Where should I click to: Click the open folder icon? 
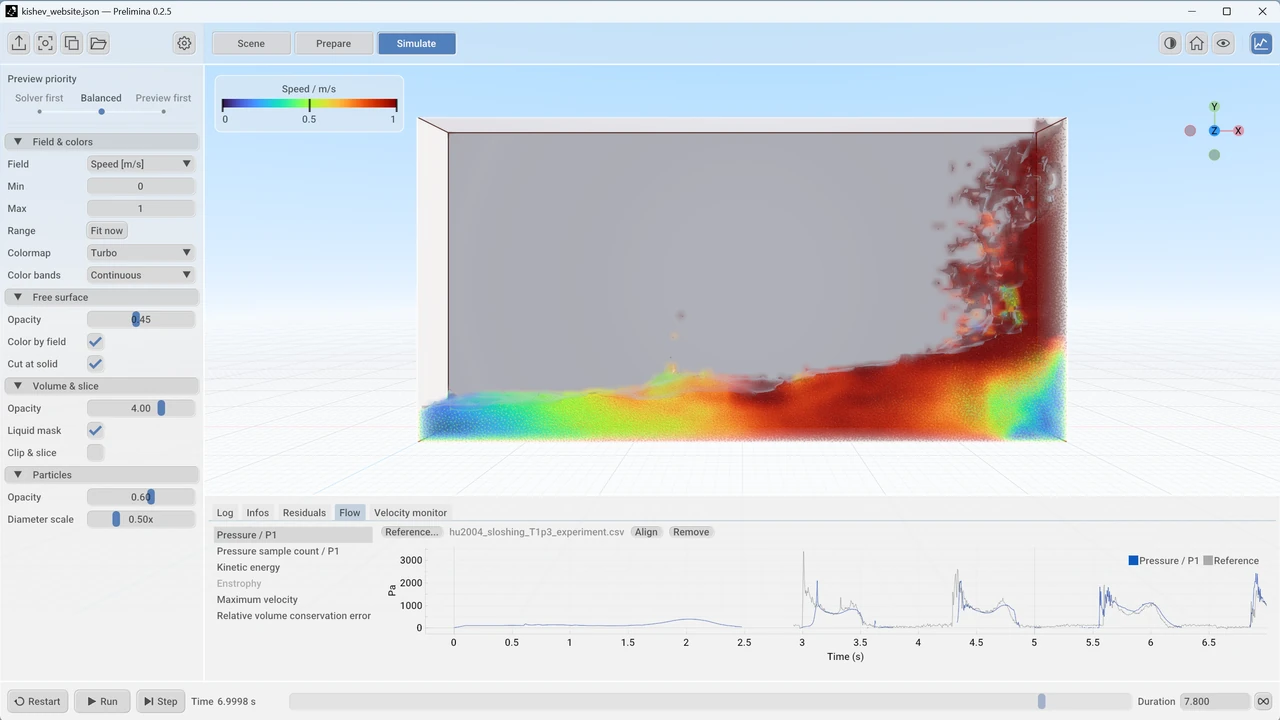click(98, 43)
